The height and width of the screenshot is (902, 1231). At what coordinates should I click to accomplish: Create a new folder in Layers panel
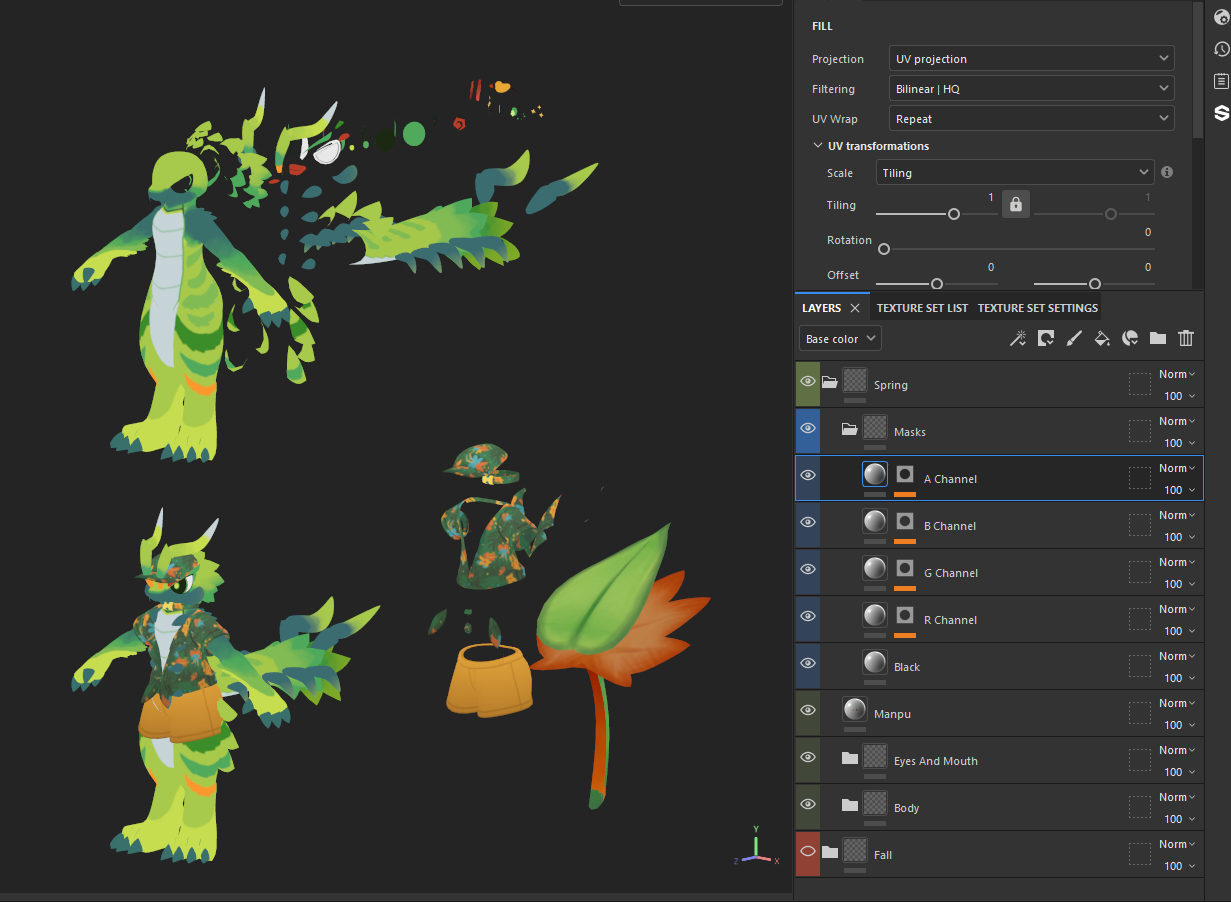1158,339
